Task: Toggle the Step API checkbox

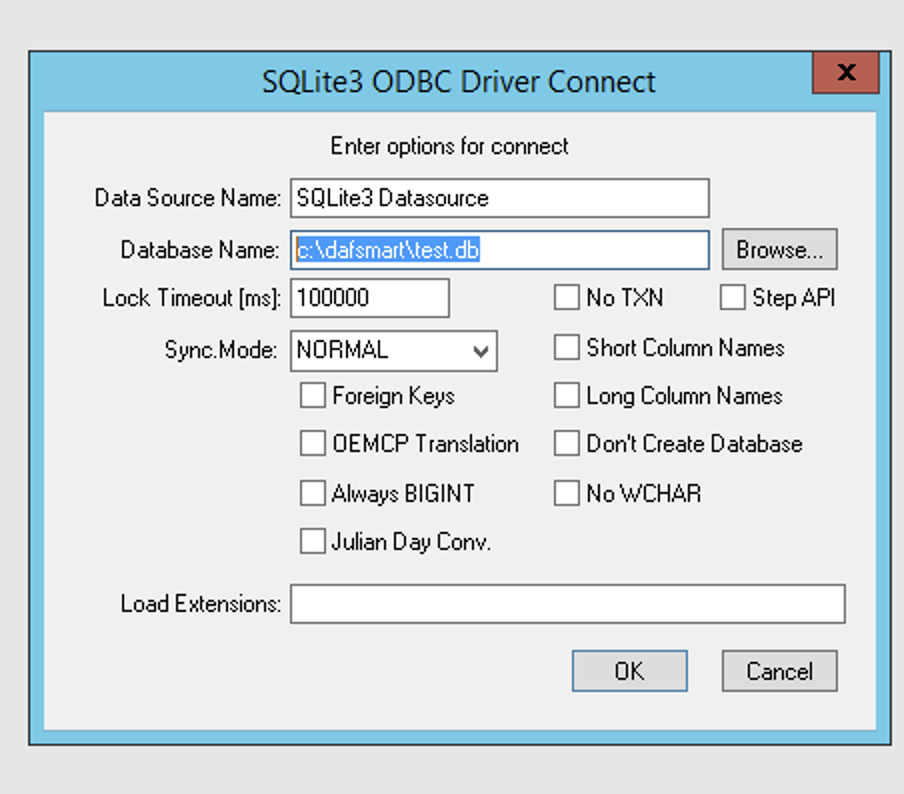Action: [732, 298]
